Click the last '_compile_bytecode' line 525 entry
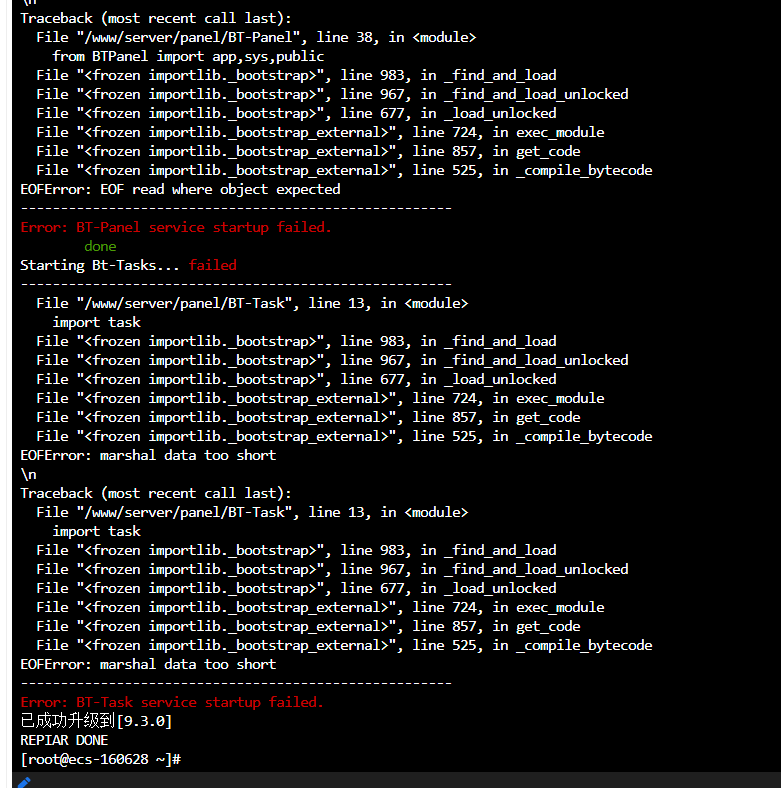781x788 pixels. 344,645
